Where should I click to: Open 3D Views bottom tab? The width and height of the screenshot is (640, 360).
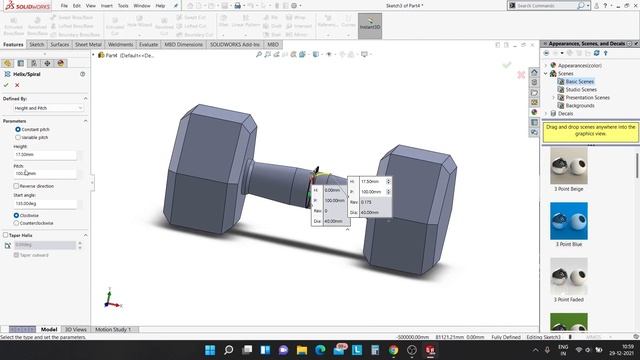coord(76,329)
